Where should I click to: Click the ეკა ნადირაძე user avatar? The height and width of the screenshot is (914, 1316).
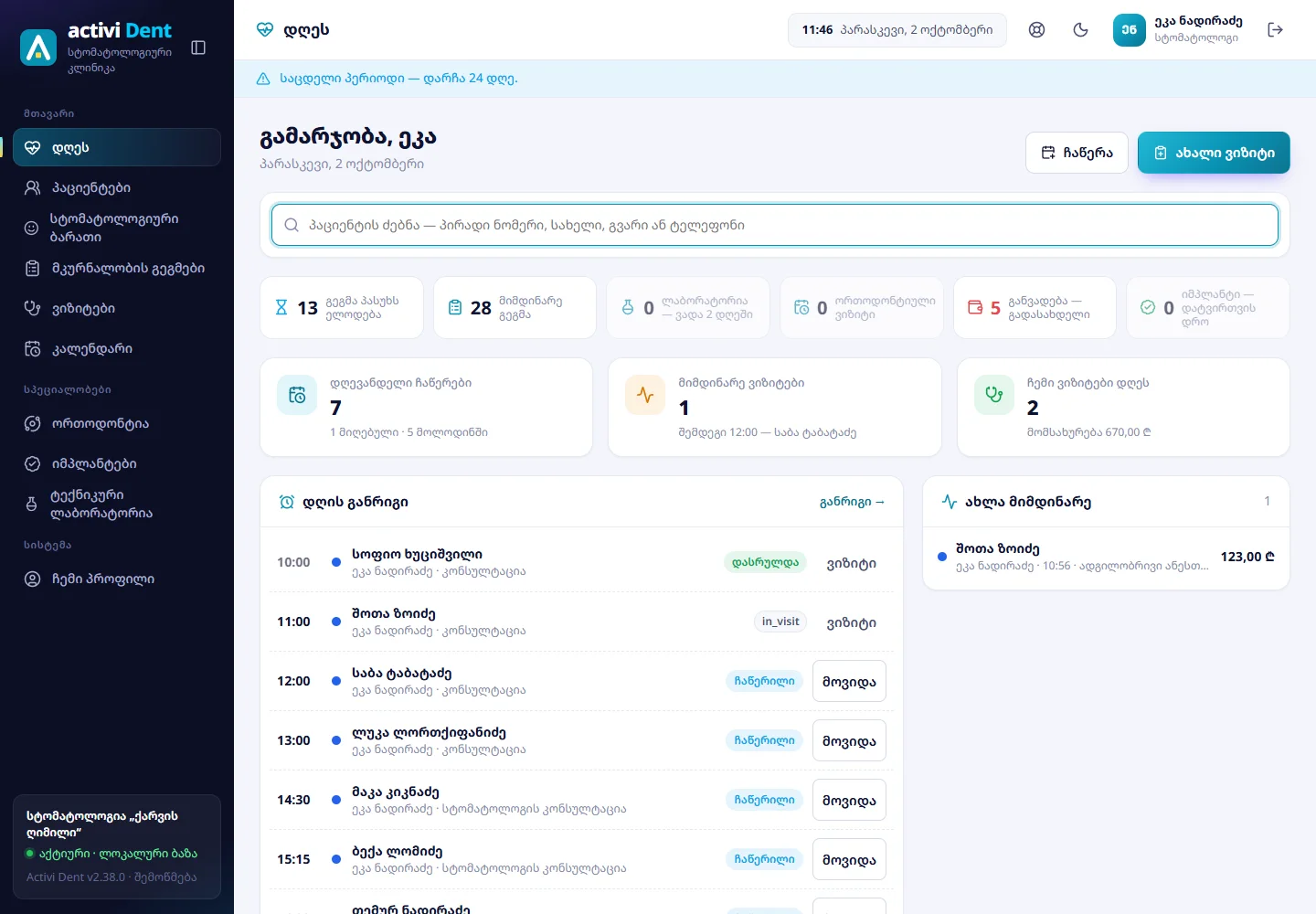(1130, 30)
